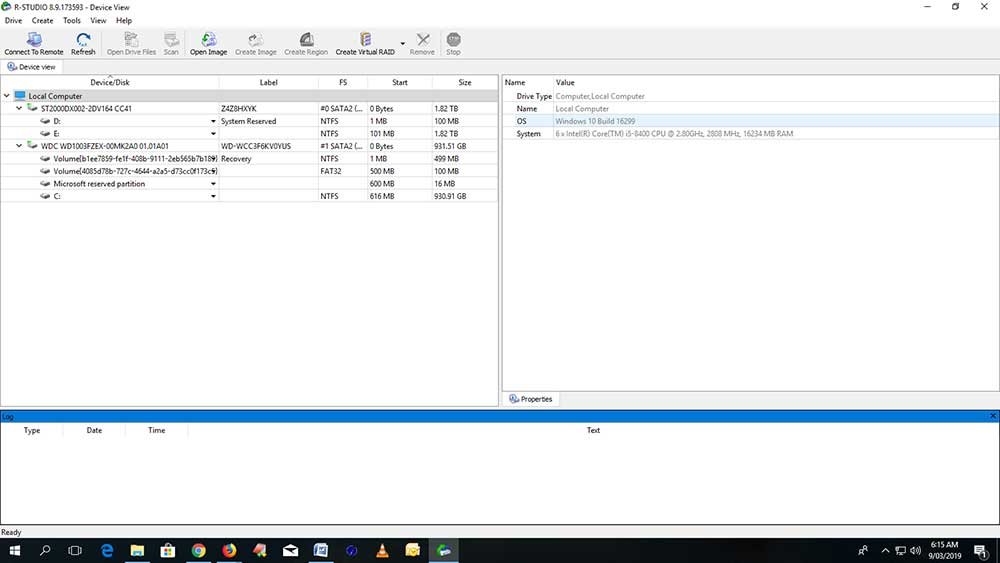Open dropdown arrow on Recovery volume row

pyautogui.click(x=214, y=159)
